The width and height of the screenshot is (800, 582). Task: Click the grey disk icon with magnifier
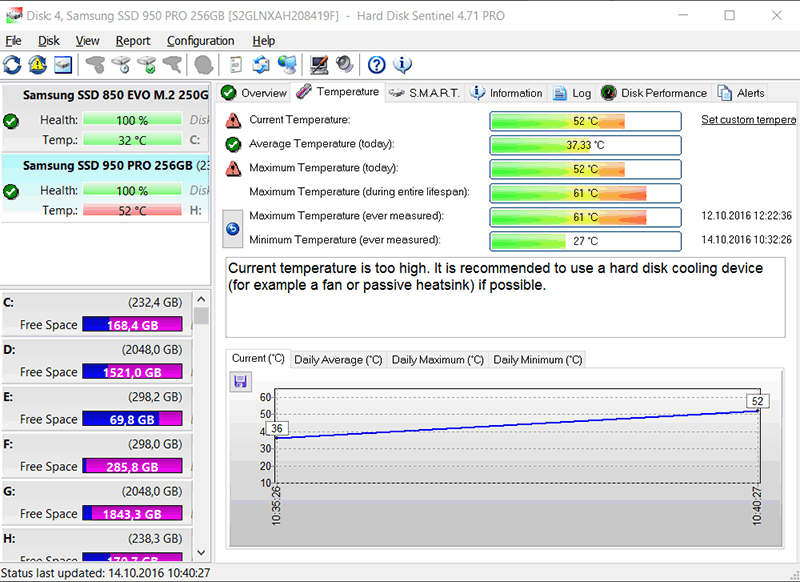pos(172,65)
